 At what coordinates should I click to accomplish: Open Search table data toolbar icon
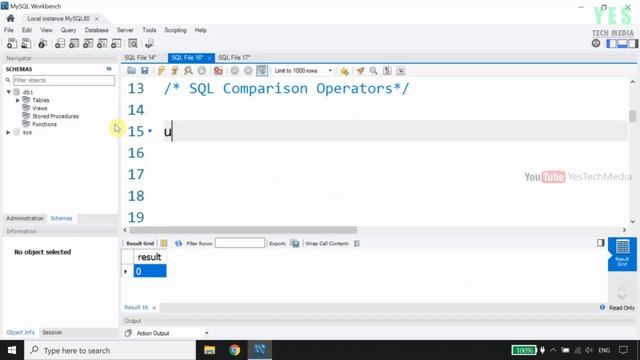coord(133,43)
